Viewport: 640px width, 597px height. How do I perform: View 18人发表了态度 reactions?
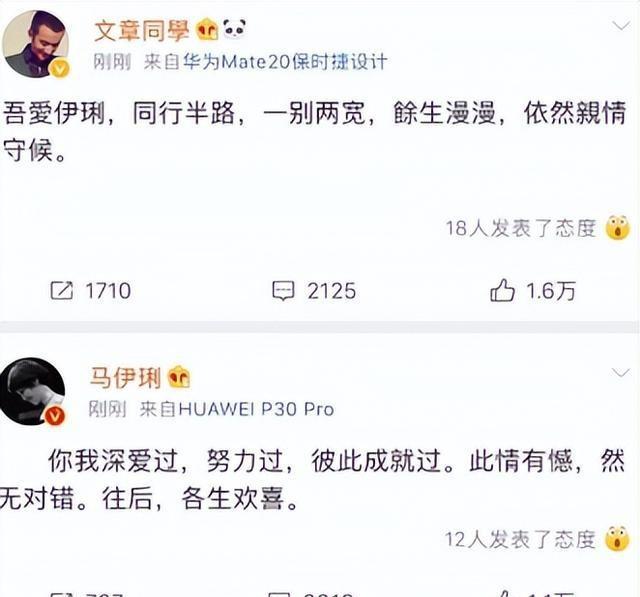[x=521, y=228]
